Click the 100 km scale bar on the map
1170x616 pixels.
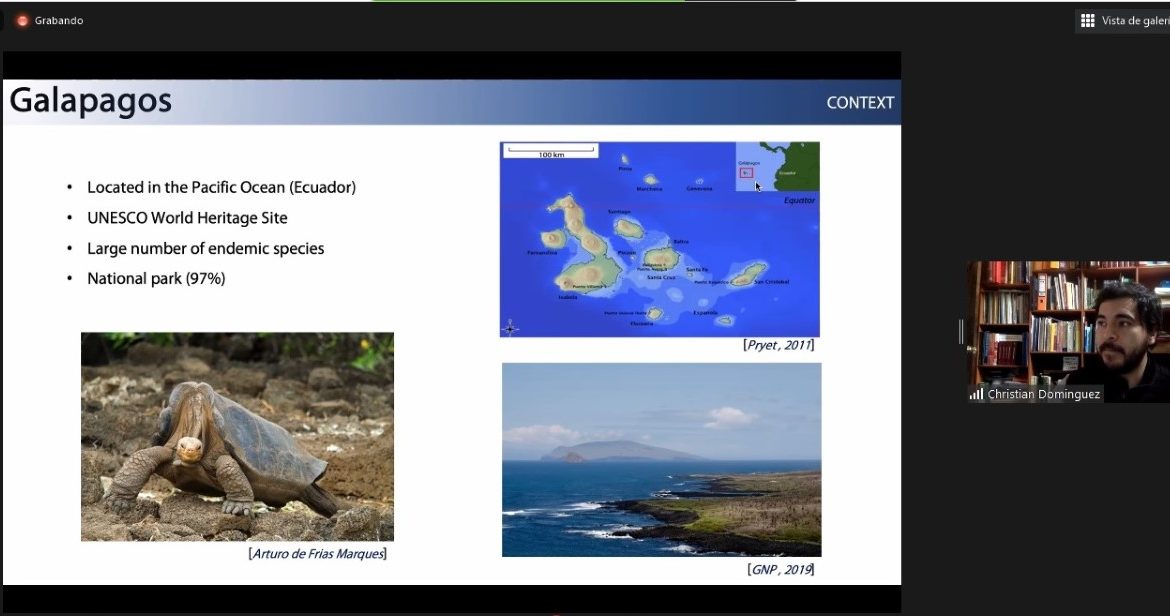551,152
